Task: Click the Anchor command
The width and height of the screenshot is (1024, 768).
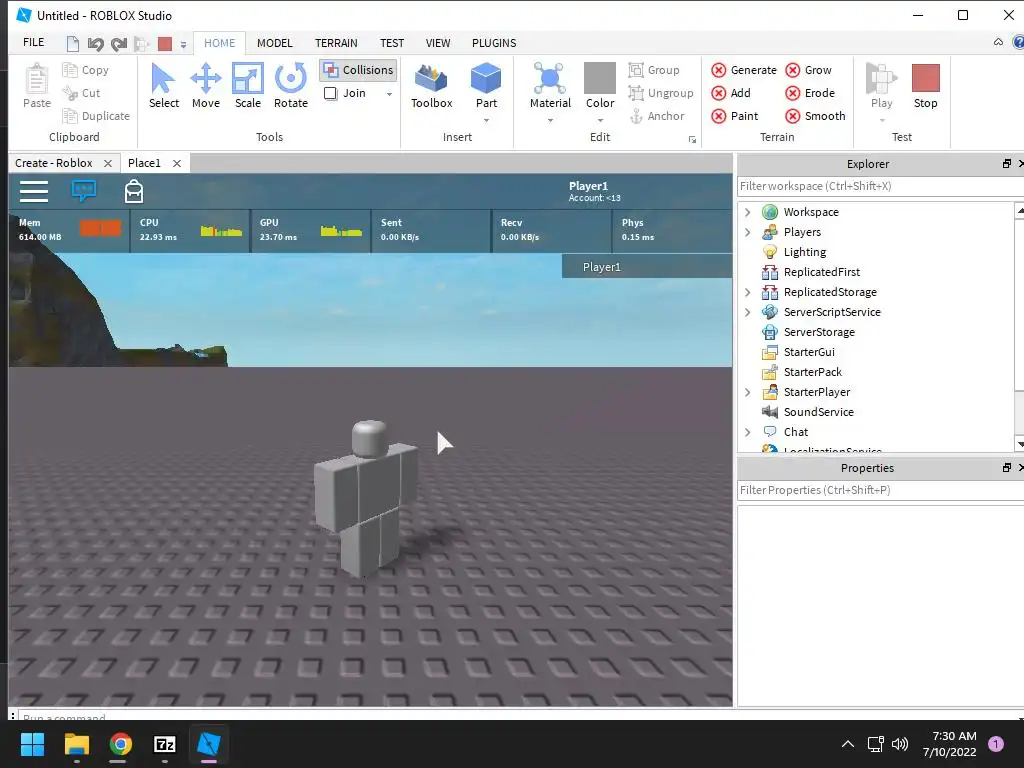Action: pyautogui.click(x=656, y=116)
